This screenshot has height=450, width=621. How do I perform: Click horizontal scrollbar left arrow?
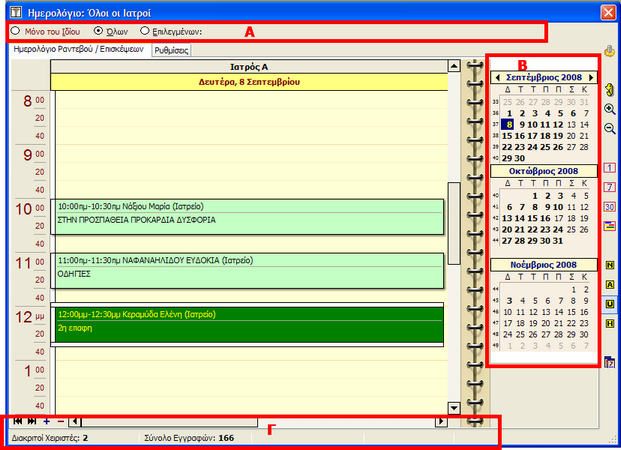(75, 421)
